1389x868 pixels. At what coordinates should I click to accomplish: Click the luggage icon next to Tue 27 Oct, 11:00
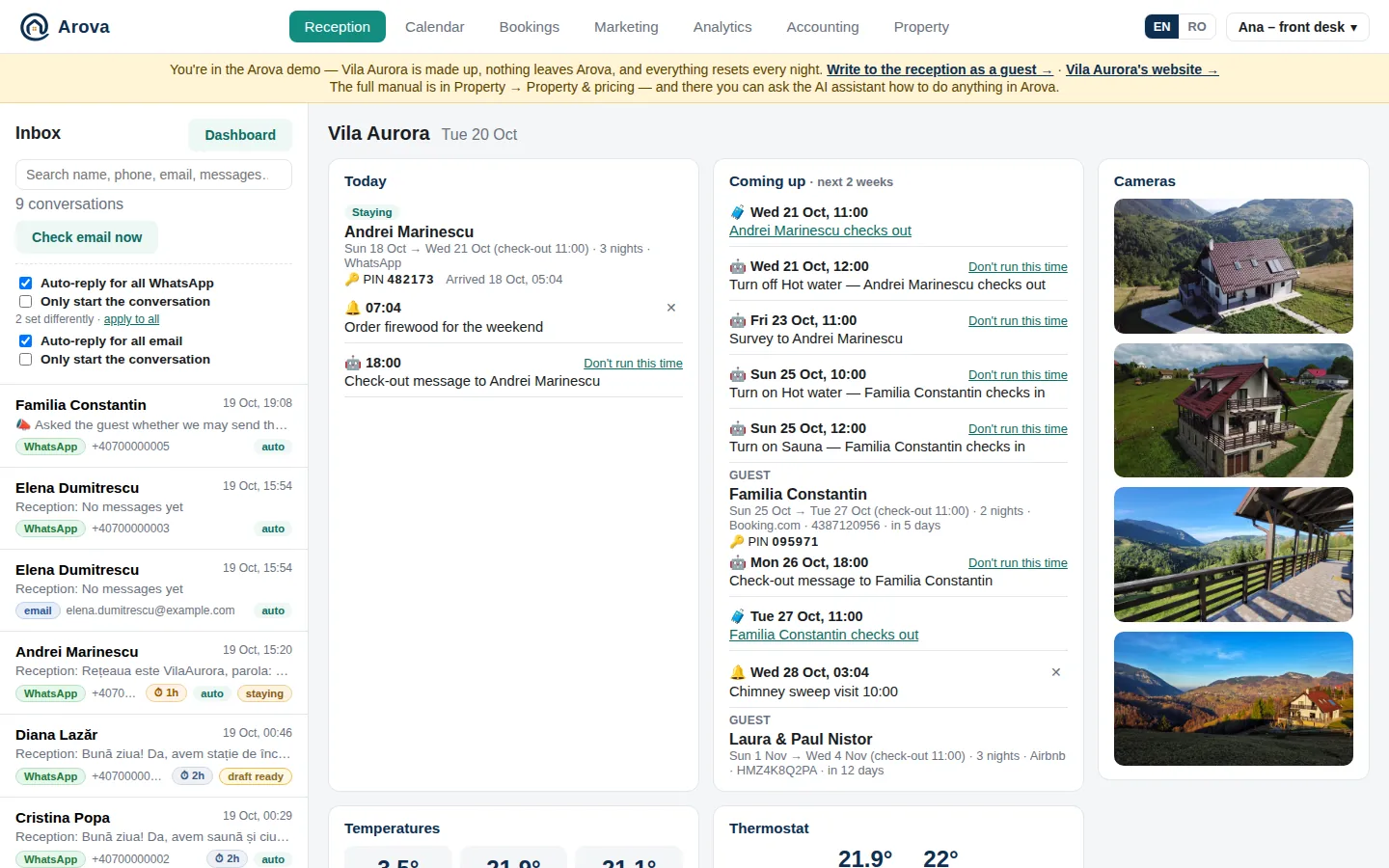(737, 616)
